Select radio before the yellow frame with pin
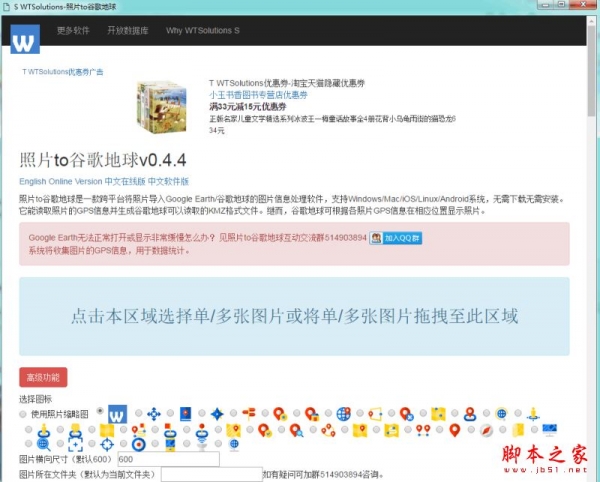This screenshot has height=482, width=600. click(360, 413)
